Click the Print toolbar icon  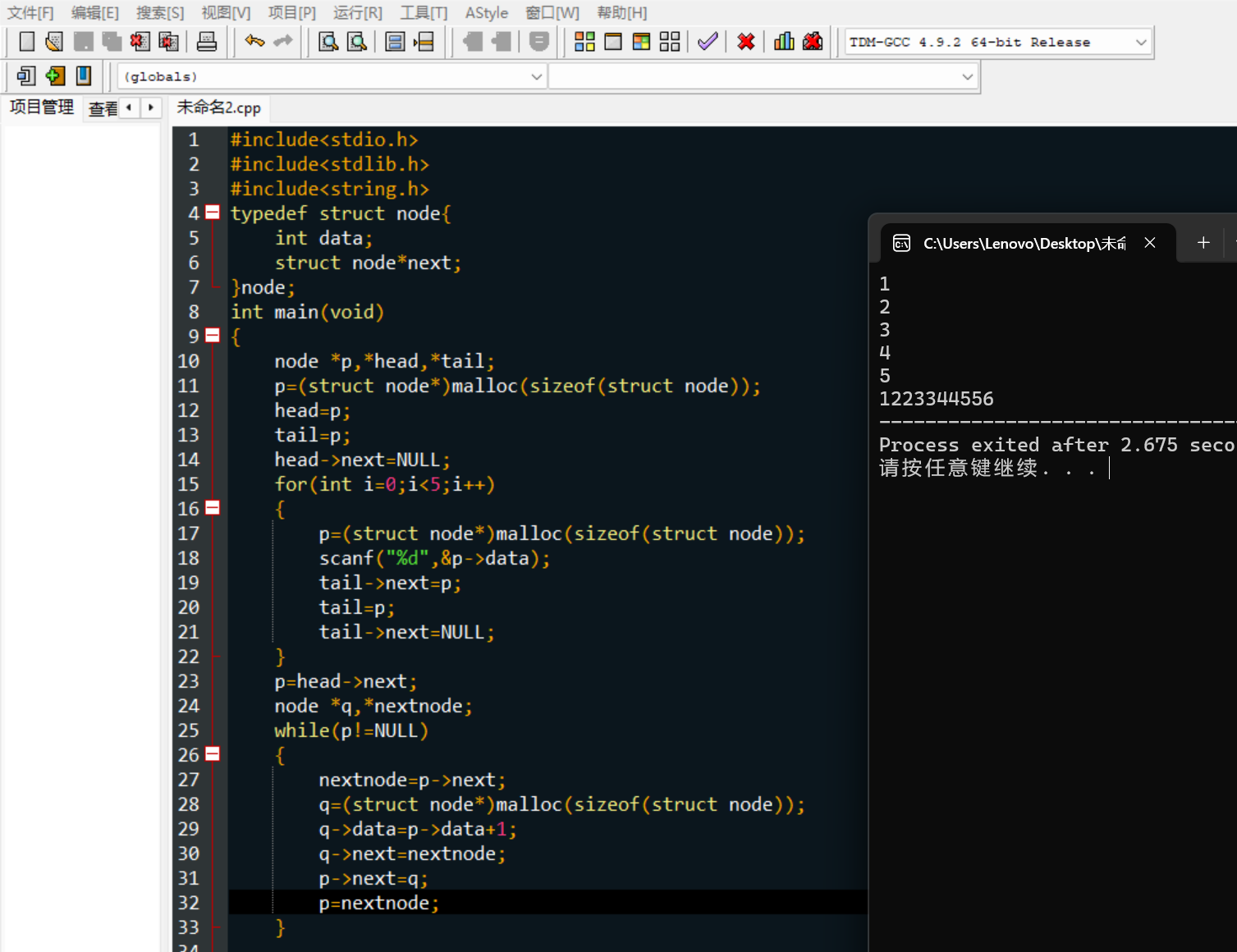(x=207, y=42)
